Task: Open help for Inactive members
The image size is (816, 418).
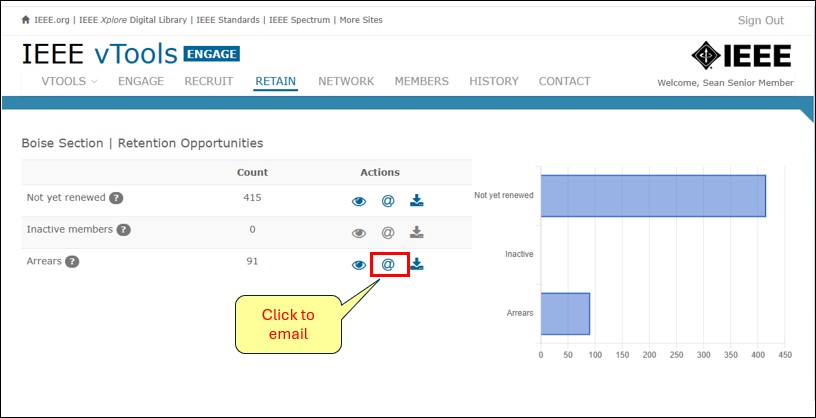Action: [x=123, y=230]
